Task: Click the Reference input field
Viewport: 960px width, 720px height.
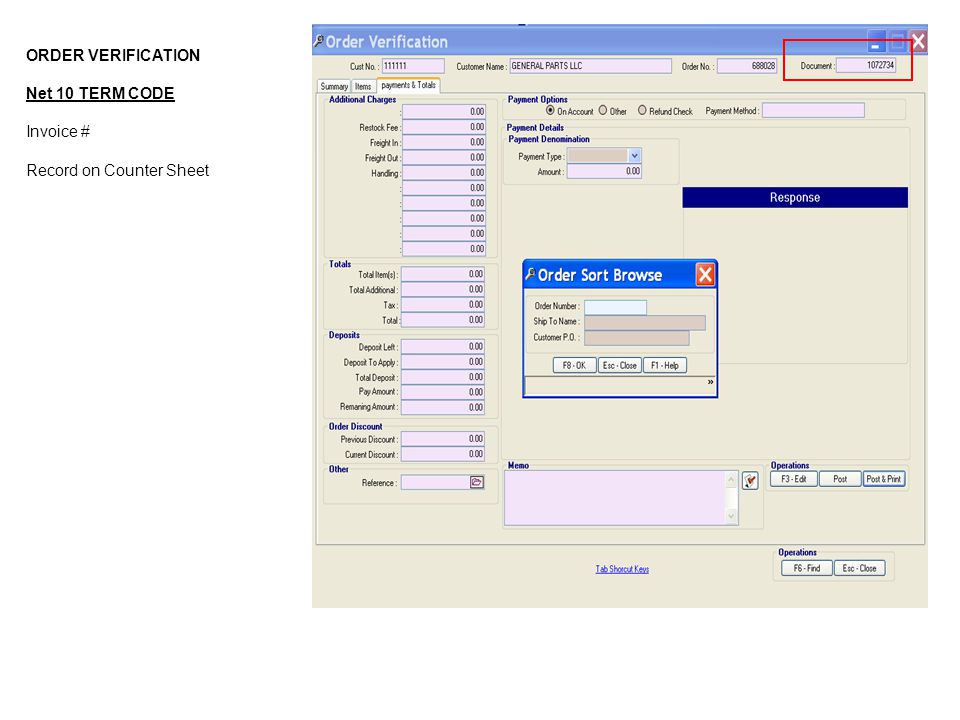Action: coord(435,482)
